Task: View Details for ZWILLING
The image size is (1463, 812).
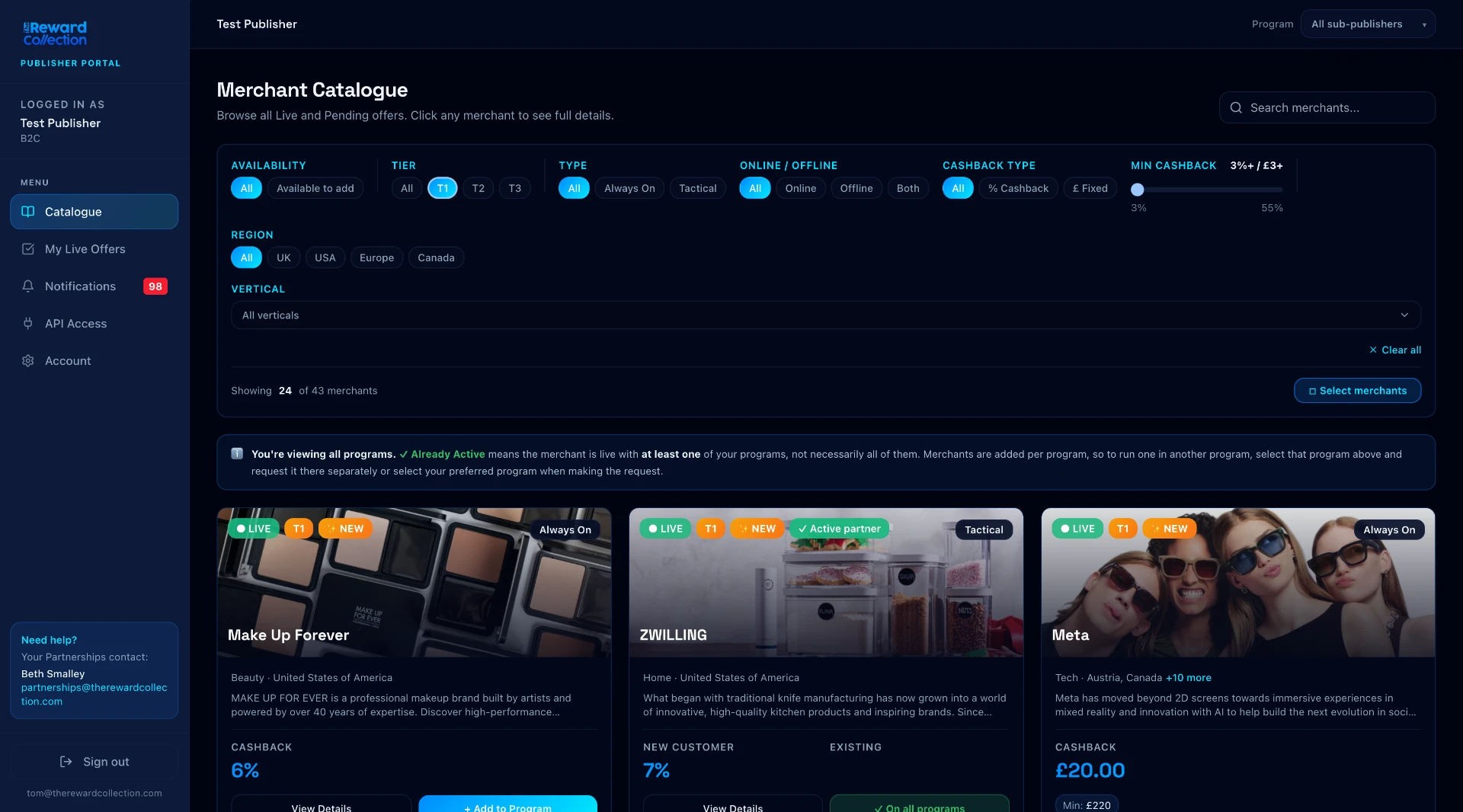Action: click(732, 804)
